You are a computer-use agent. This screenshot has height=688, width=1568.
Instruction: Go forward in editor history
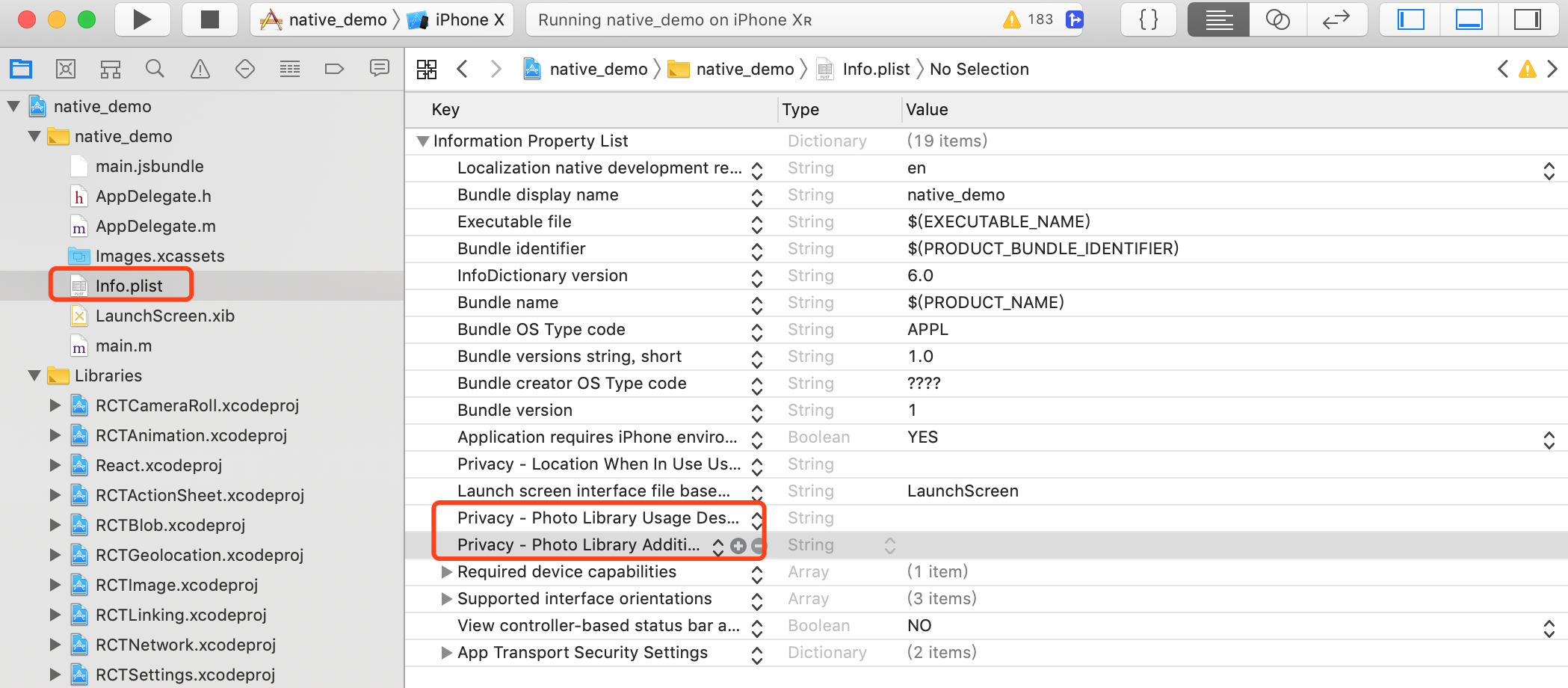(496, 69)
